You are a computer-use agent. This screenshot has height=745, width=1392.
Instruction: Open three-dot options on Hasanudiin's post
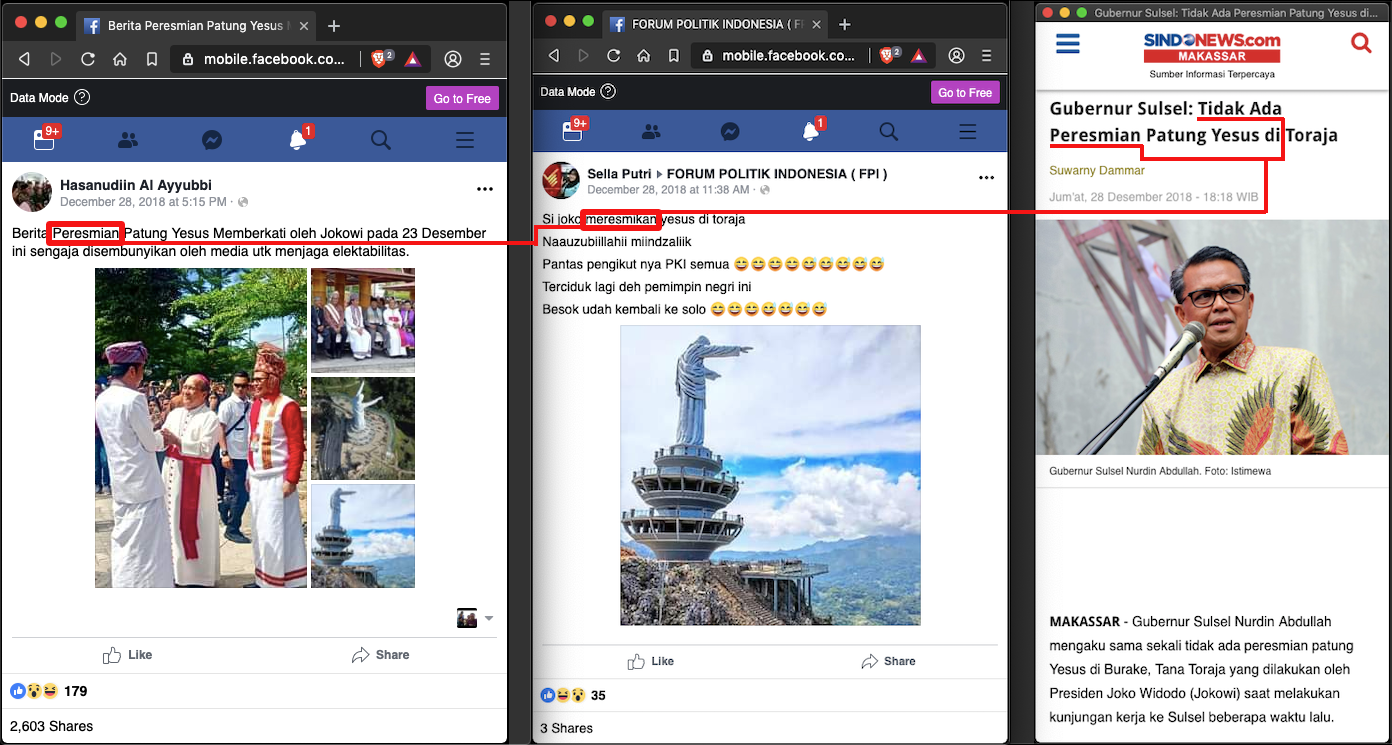pyautogui.click(x=485, y=189)
